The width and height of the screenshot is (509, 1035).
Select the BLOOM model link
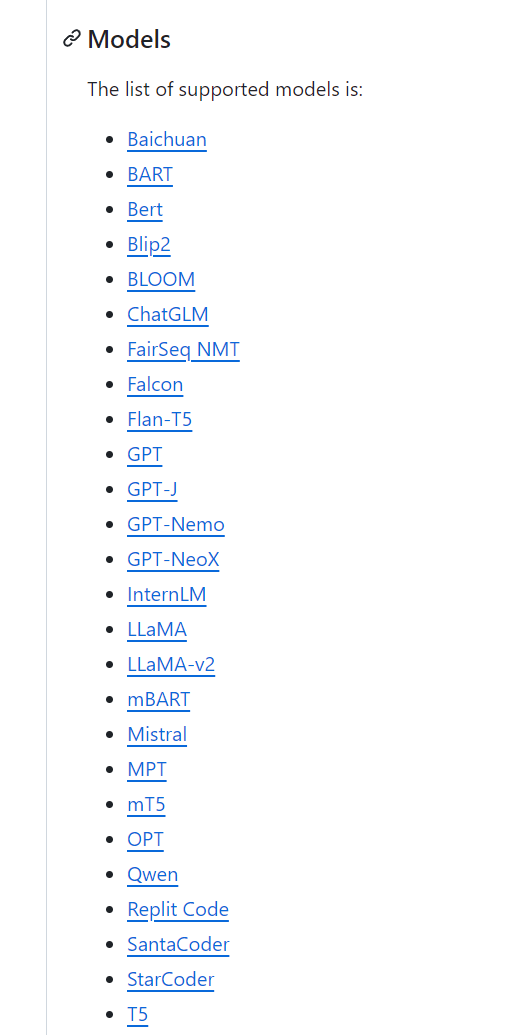(x=161, y=279)
